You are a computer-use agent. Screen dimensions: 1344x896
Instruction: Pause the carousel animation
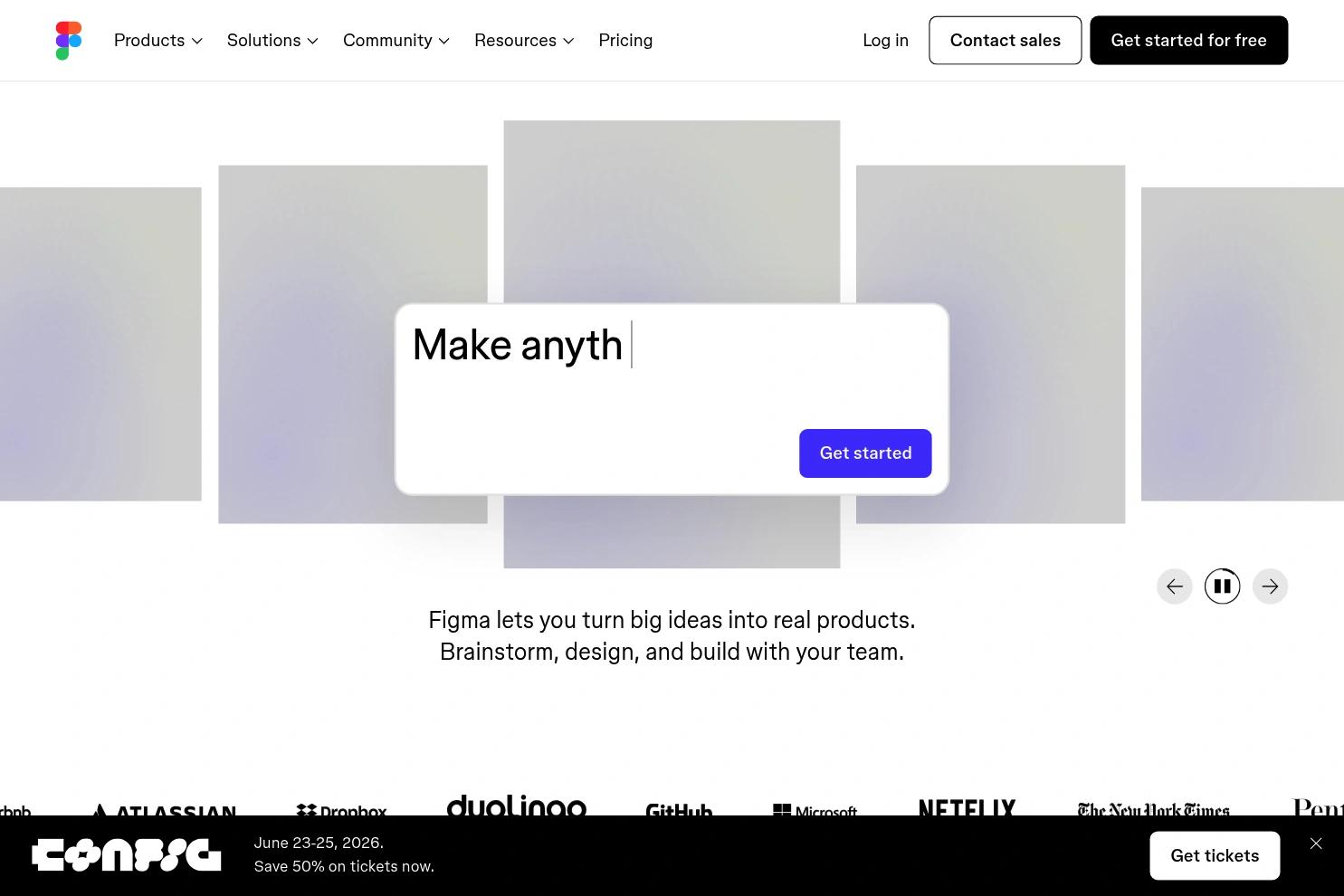click(1222, 586)
